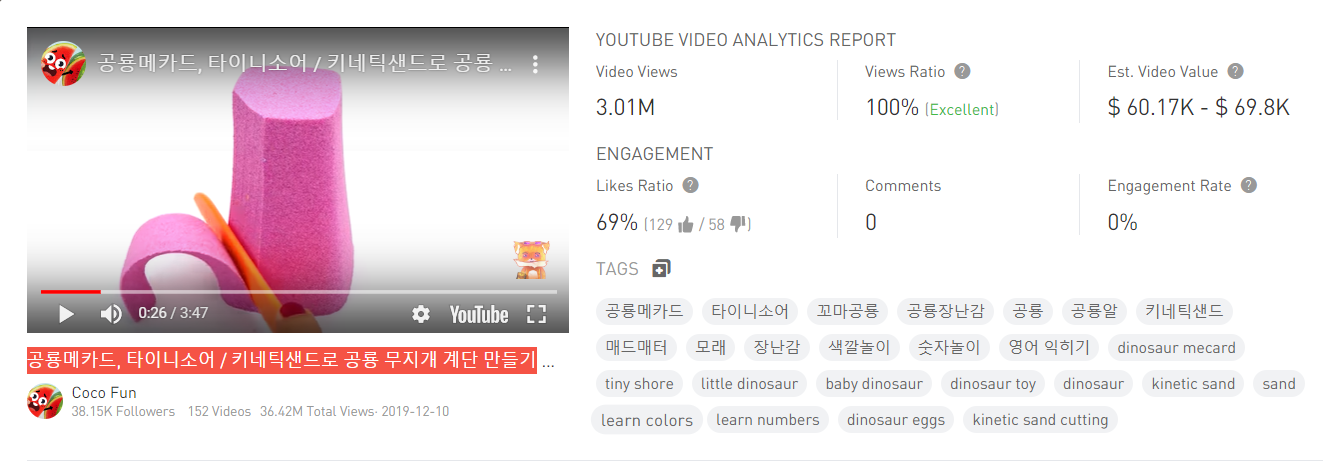Select the kinetic sand tag
Screen dimensions: 1340x470
click(x=1193, y=383)
